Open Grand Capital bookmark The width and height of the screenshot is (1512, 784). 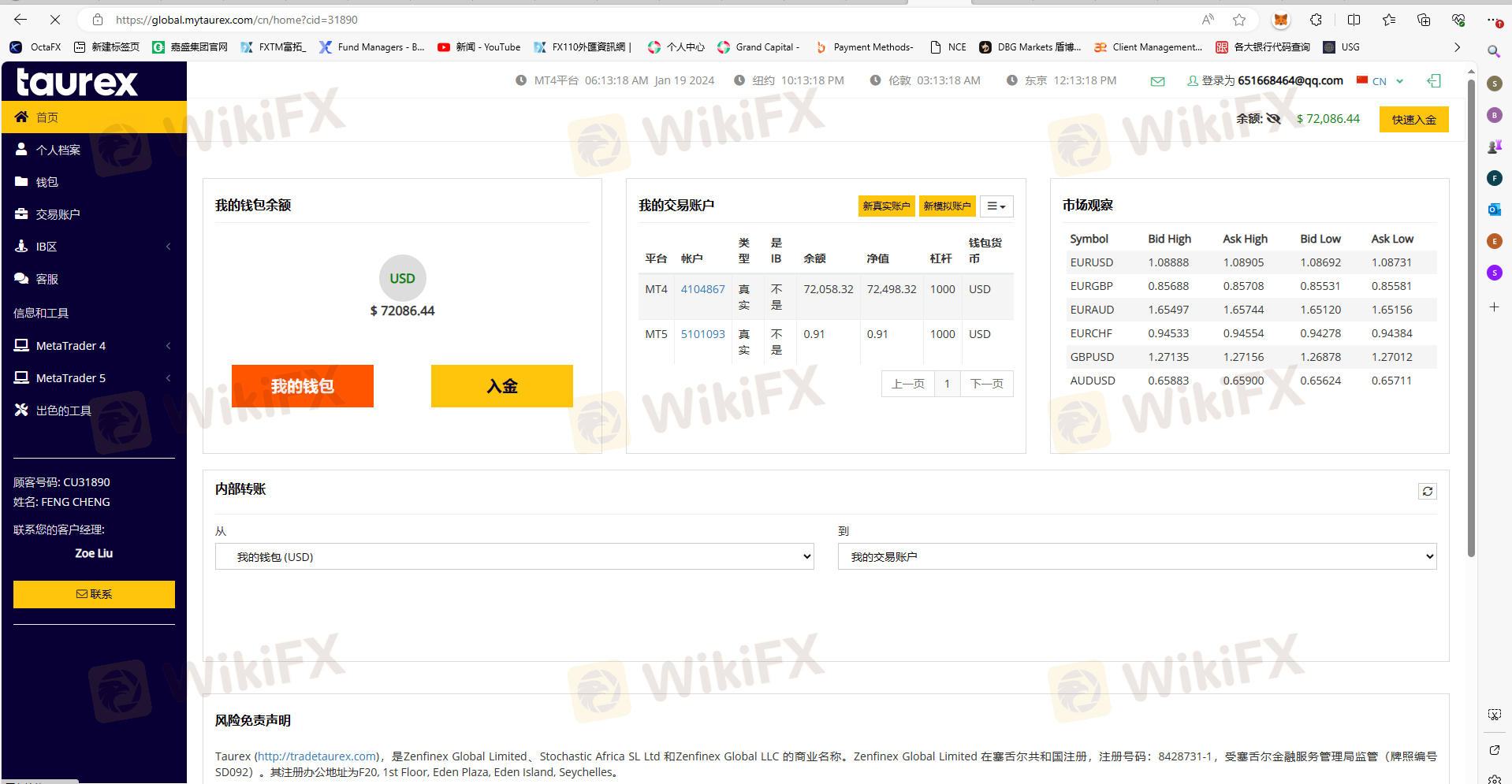pyautogui.click(x=758, y=47)
